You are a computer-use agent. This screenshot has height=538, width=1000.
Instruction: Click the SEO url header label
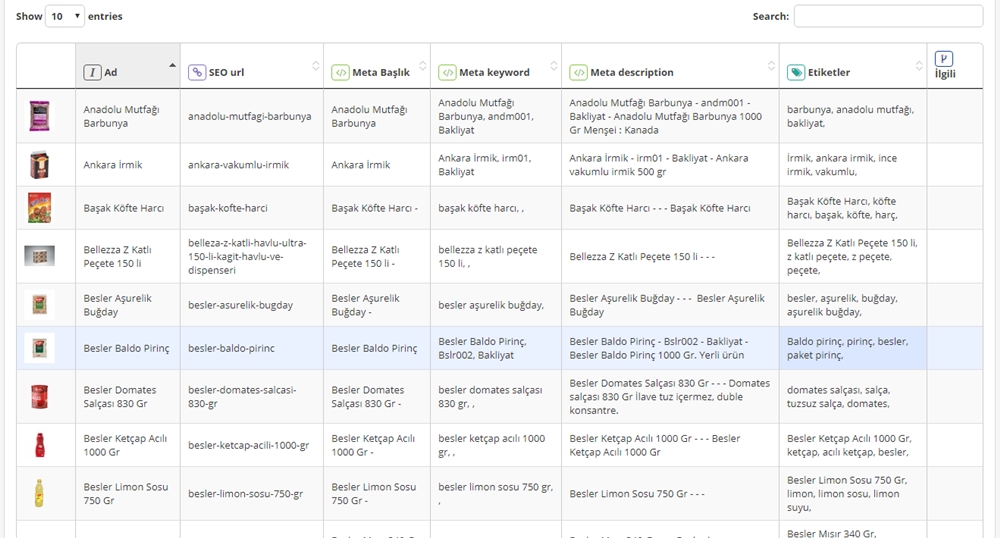[x=226, y=72]
